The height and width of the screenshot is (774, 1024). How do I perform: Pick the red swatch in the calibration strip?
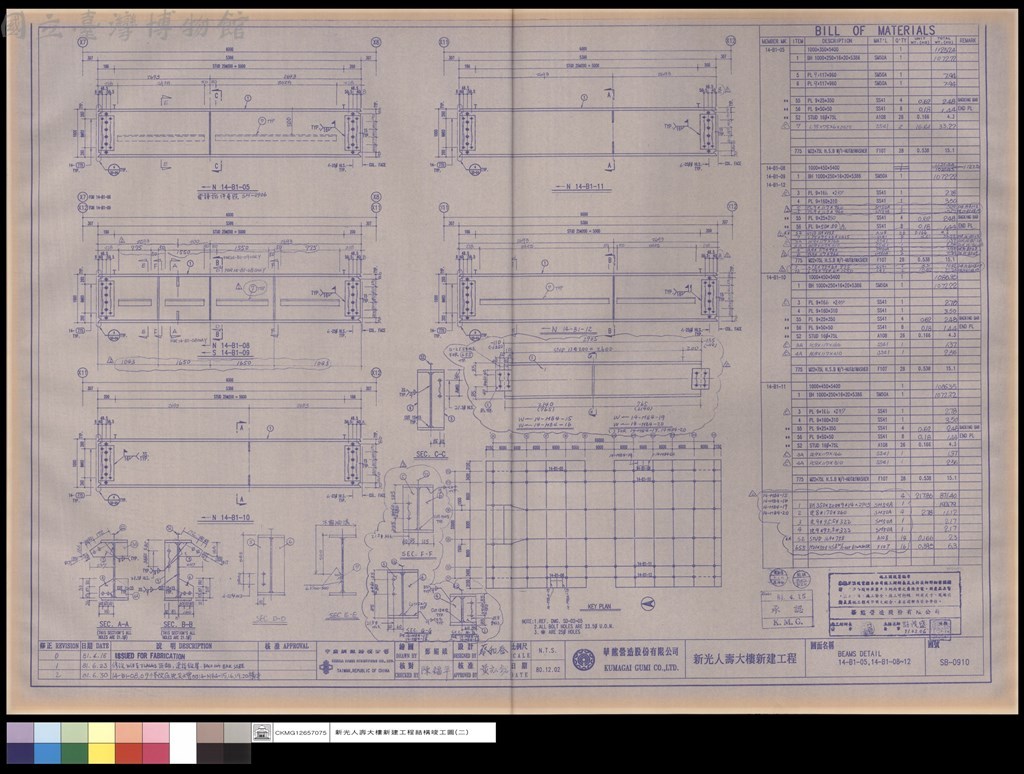[129, 753]
